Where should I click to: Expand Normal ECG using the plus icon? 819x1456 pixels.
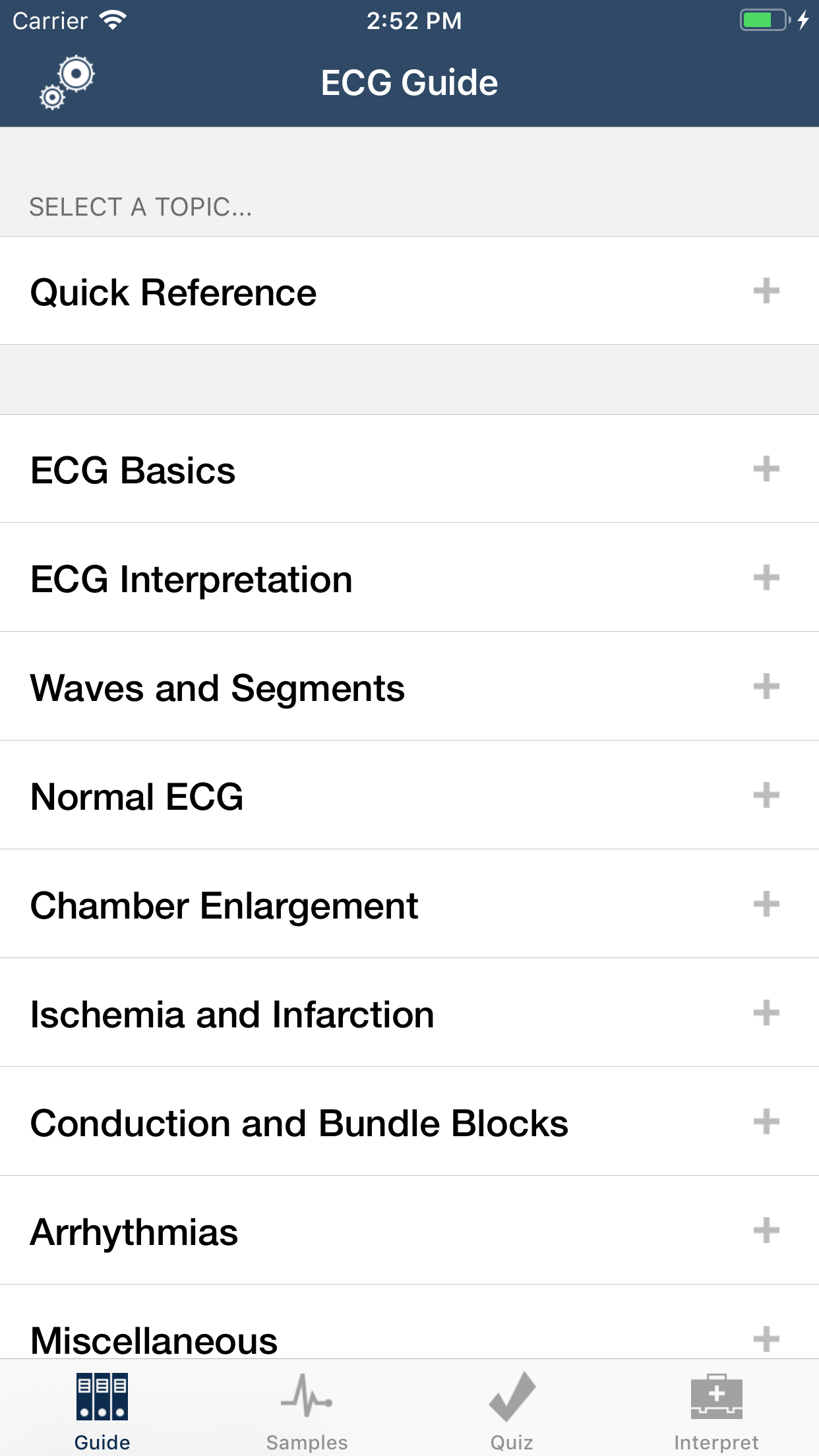766,795
